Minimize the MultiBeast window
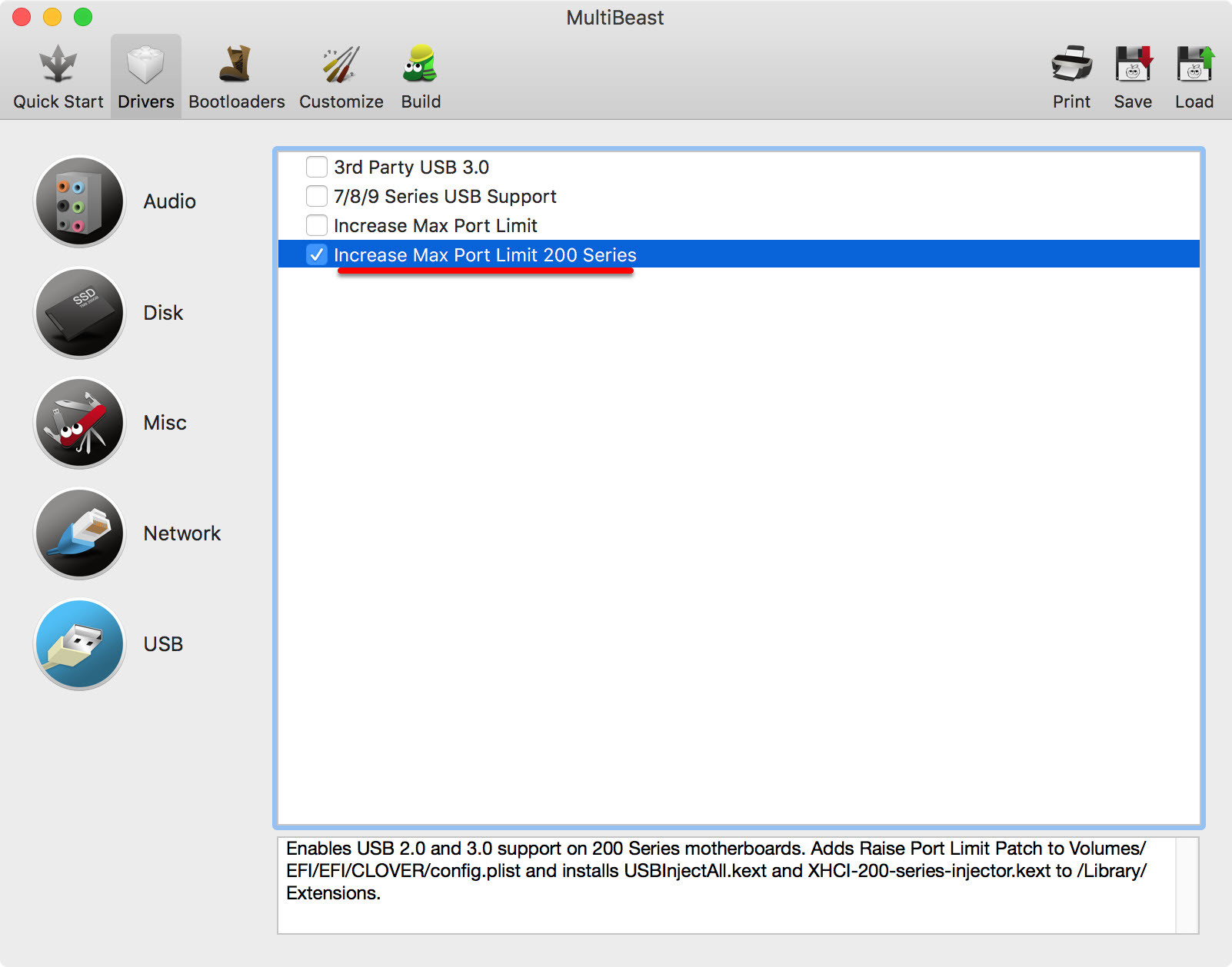Image resolution: width=1232 pixels, height=967 pixels. coord(52,17)
